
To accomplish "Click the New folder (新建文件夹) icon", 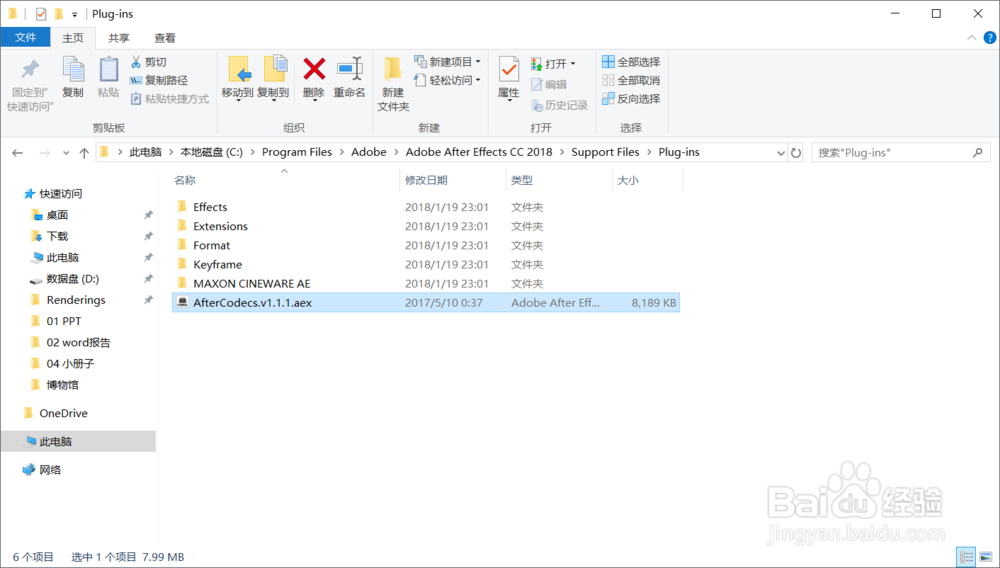I will [392, 69].
